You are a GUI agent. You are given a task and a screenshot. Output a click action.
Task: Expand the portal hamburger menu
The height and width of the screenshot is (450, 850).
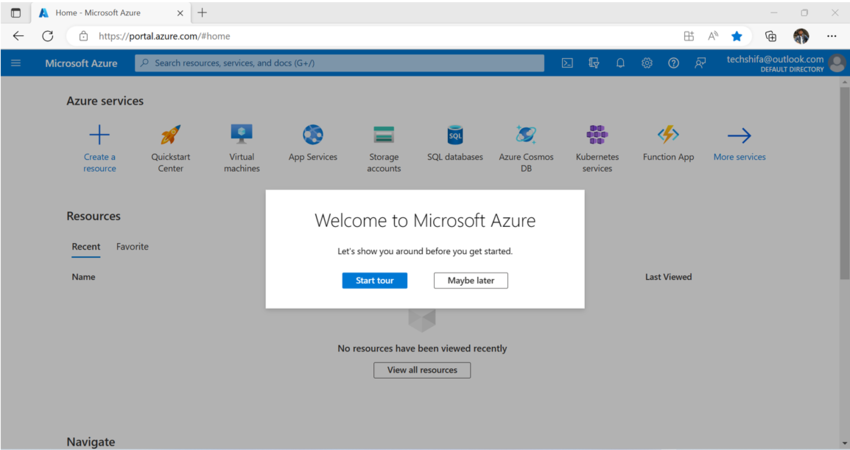(16, 63)
